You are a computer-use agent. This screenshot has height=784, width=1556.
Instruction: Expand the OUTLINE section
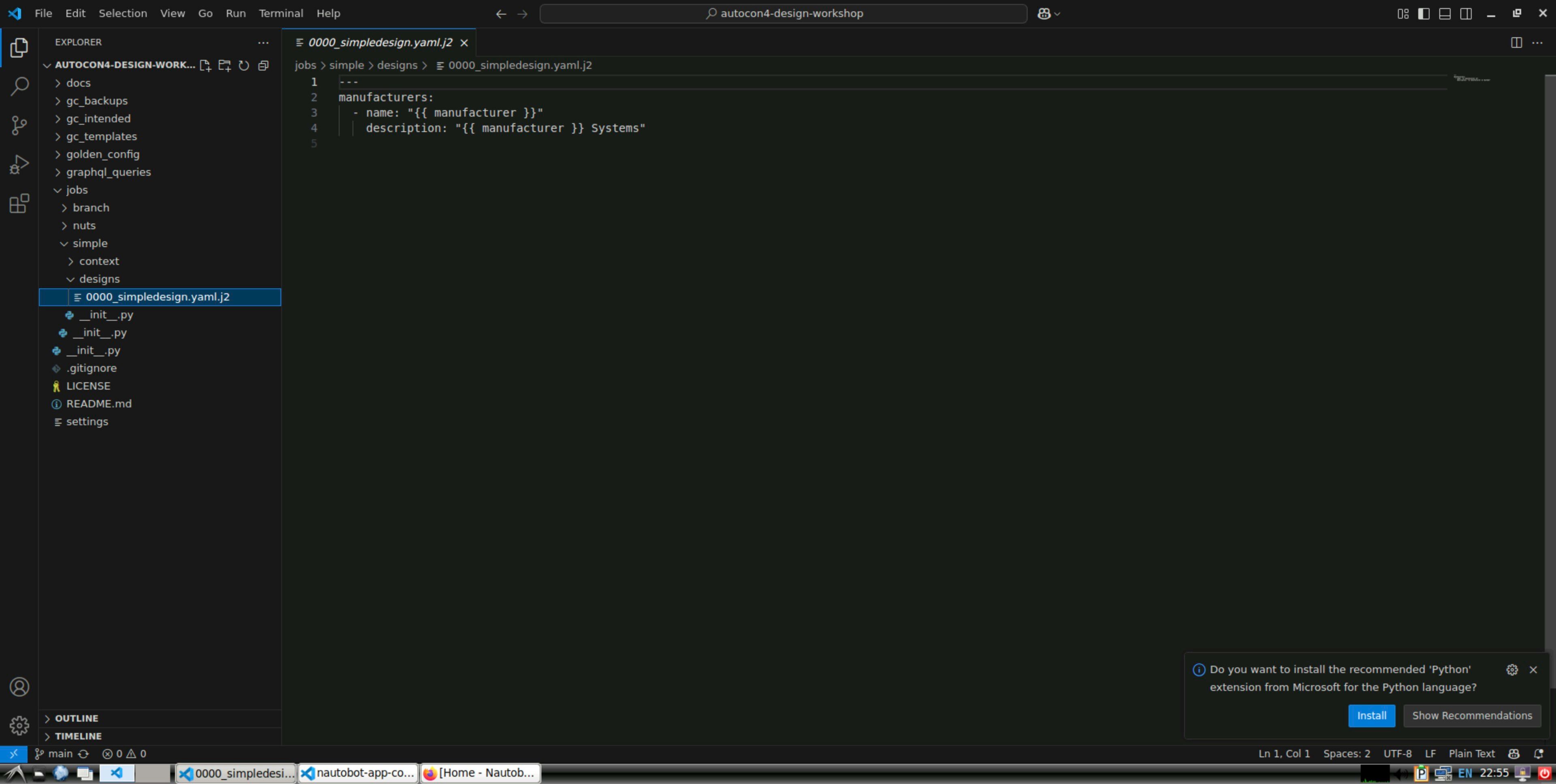point(76,718)
